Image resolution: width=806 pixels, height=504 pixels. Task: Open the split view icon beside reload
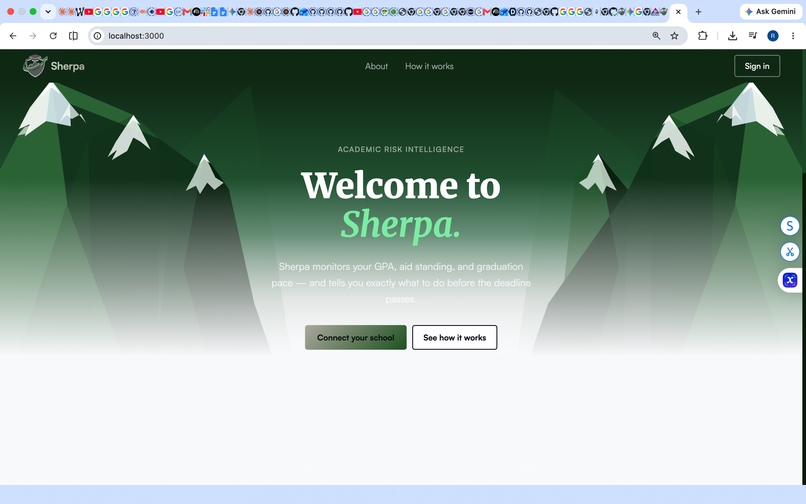pyautogui.click(x=74, y=36)
